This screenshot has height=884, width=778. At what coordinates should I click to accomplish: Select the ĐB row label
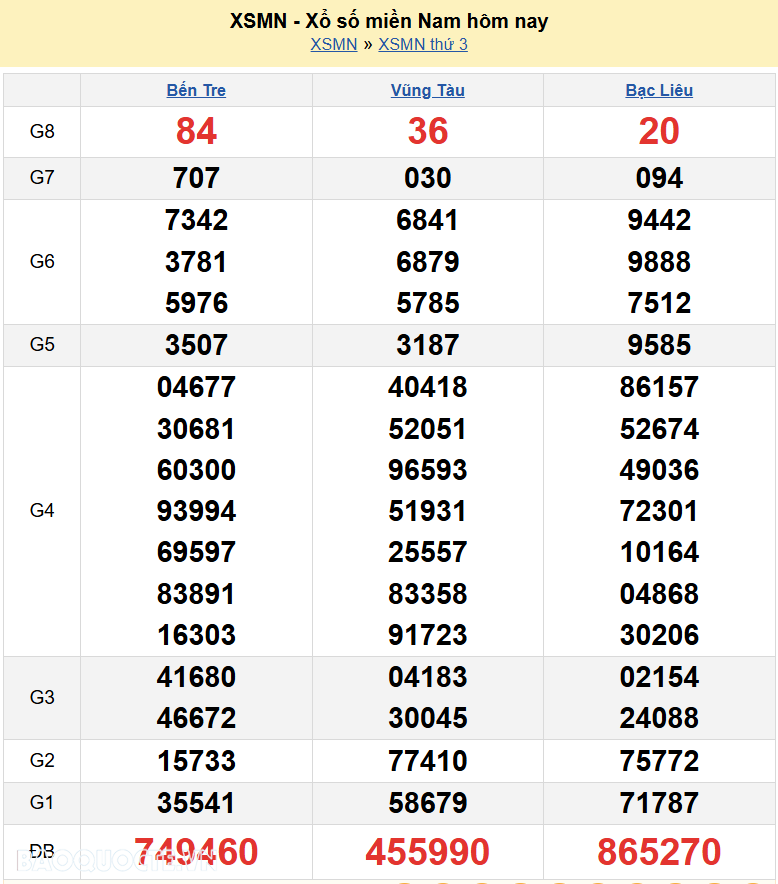42,851
